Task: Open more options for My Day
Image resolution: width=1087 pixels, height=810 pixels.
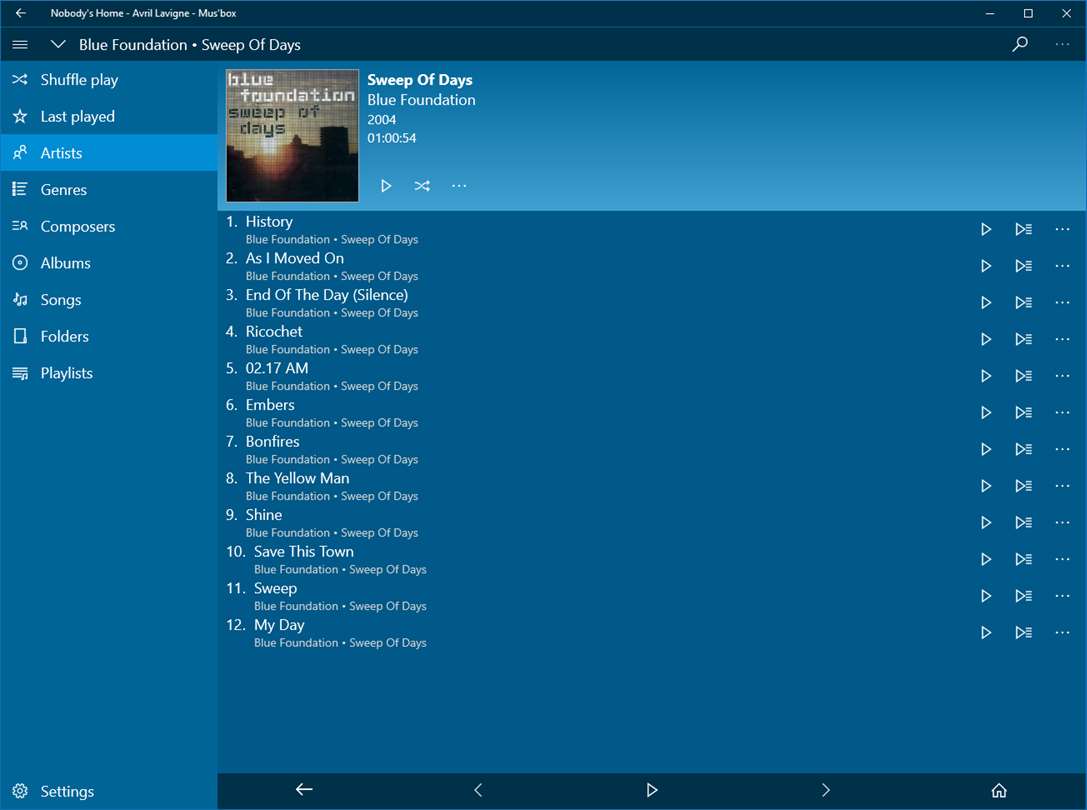Action: (x=1062, y=633)
